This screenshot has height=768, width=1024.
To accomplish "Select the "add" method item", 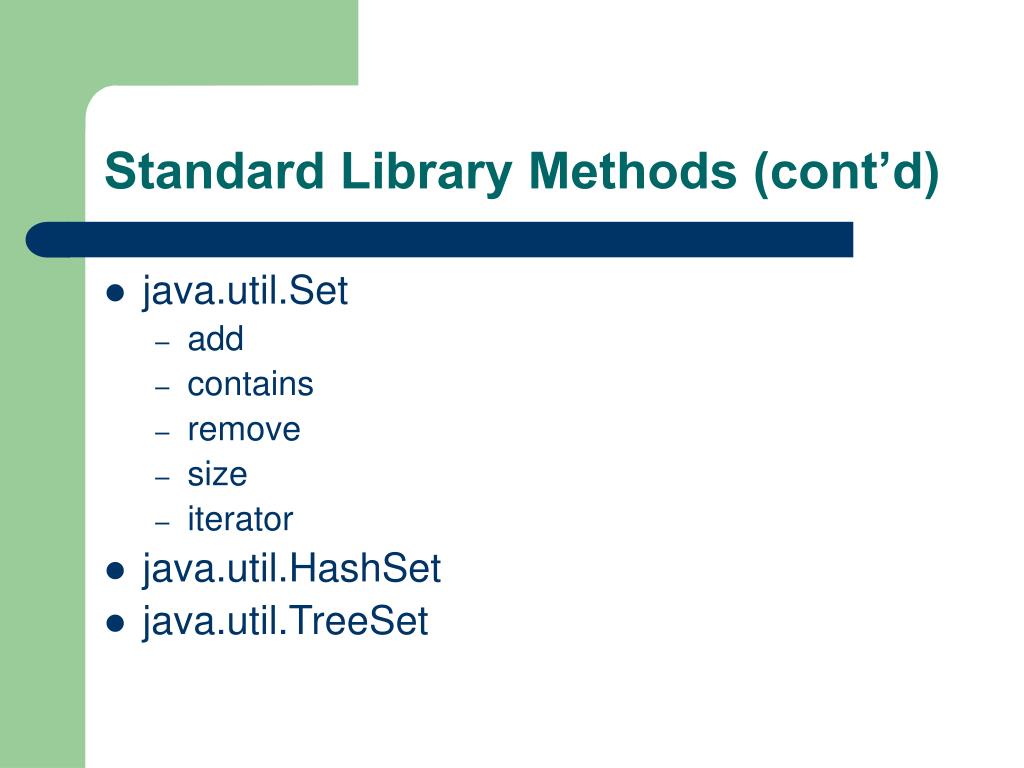I will tap(216, 339).
